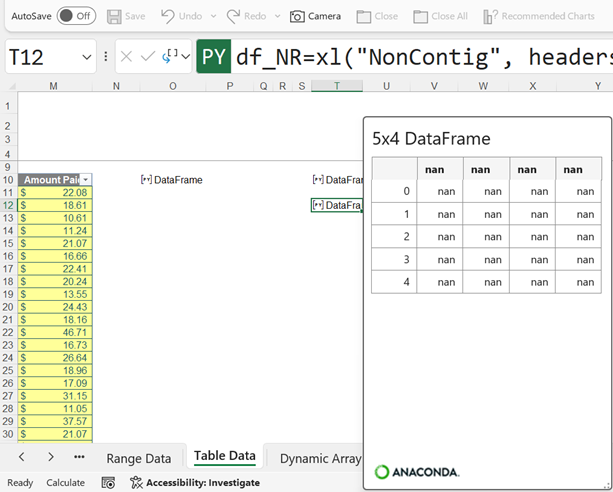Viewport: 613px width, 492px height.
Task: Switch to the Dynamic Array sheet tab
Action: click(320, 458)
